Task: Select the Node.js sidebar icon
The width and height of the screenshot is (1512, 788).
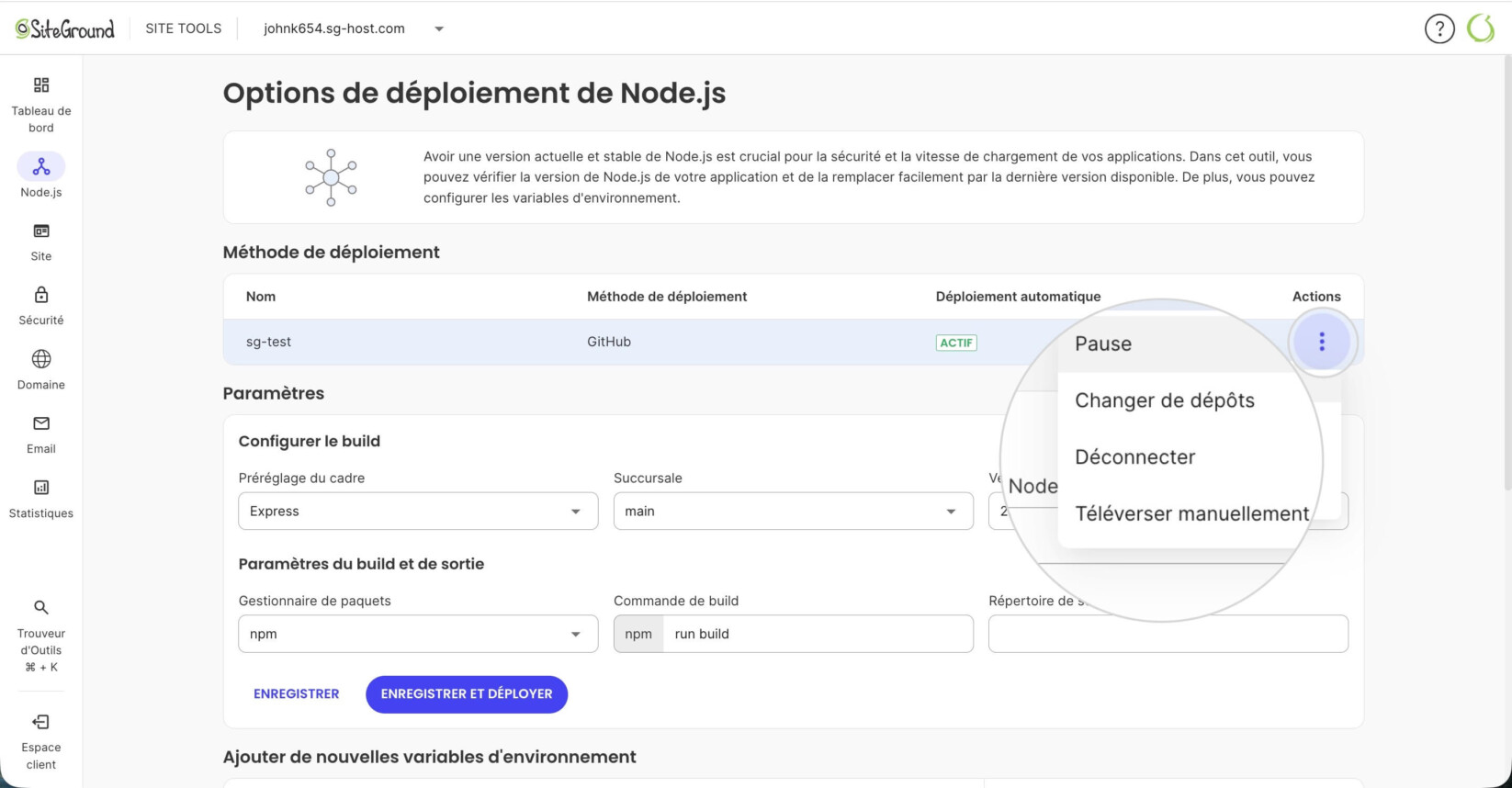Action: click(41, 166)
